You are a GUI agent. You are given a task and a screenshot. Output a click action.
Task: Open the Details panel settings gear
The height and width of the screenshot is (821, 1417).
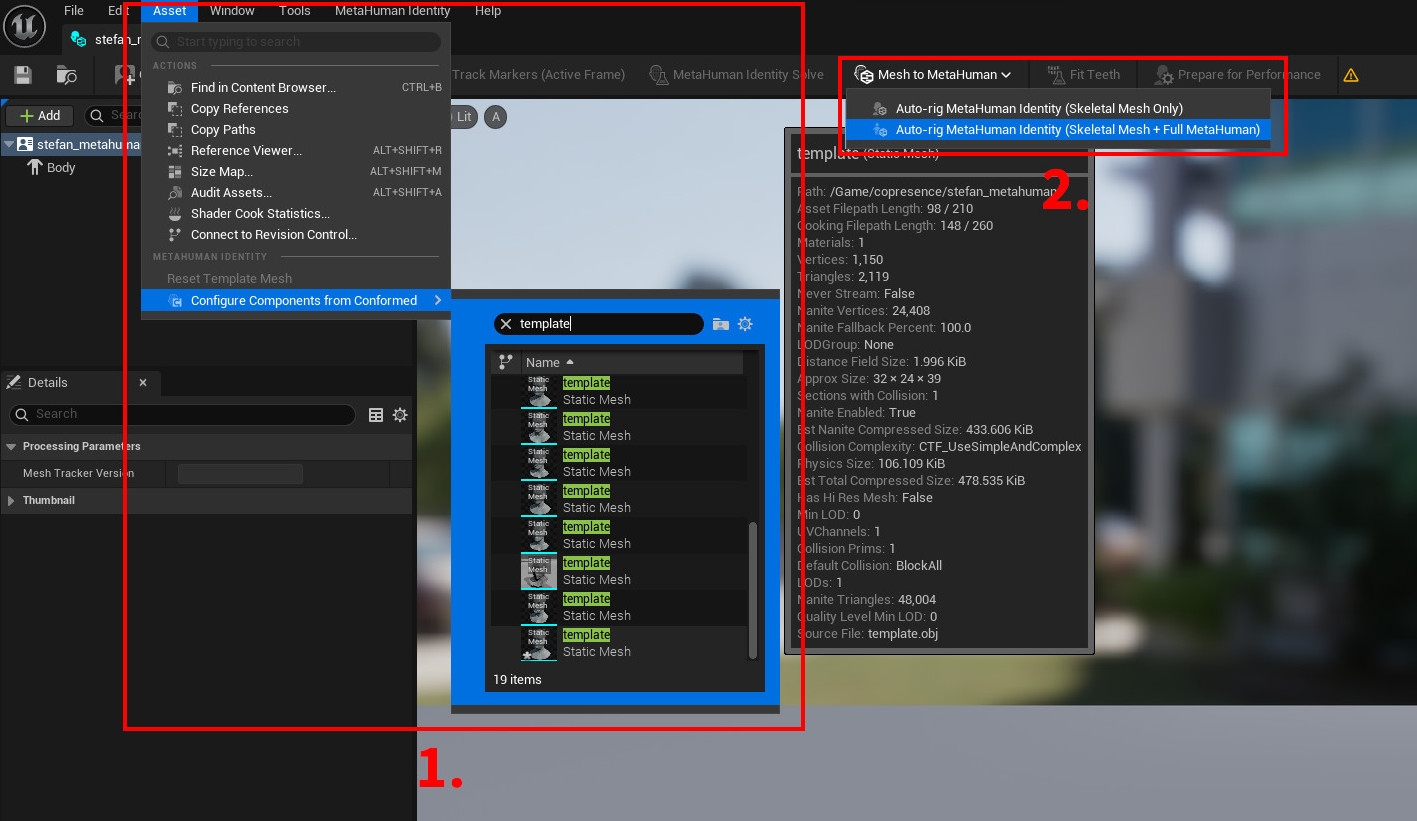[x=400, y=415]
